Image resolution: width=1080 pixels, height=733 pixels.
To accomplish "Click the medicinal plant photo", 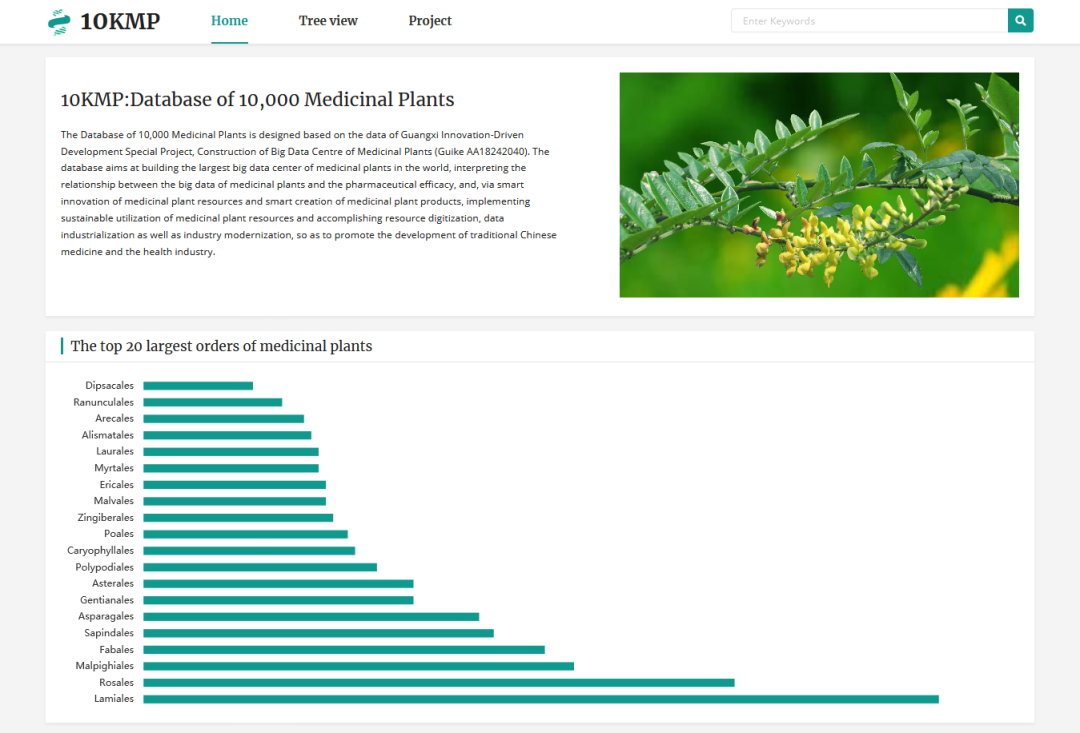I will point(819,185).
